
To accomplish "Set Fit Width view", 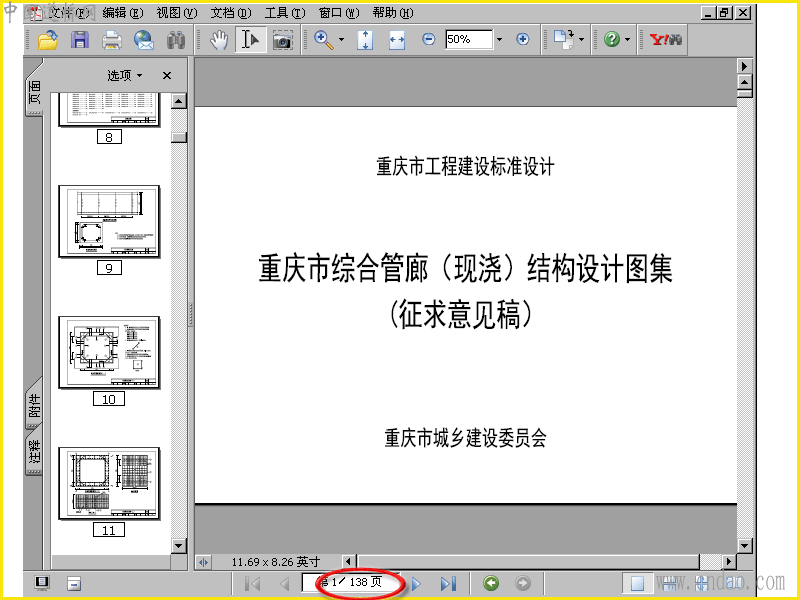I will click(x=396, y=39).
